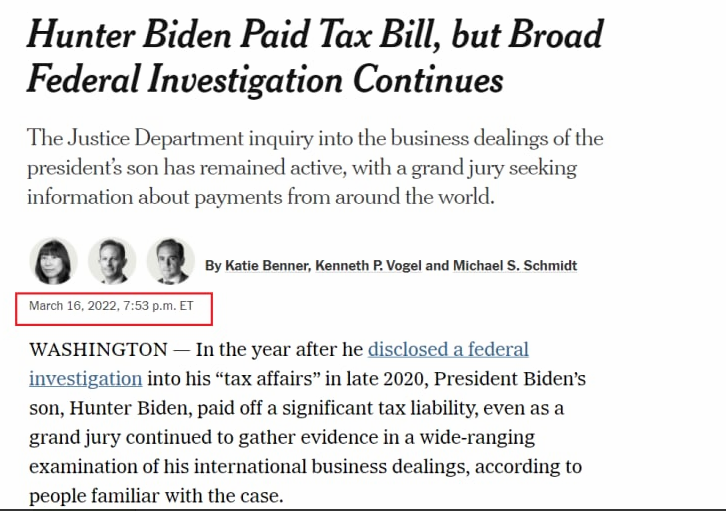Screen dimensions: 726x511
Task: Click the word "By" in the byline
Action: point(213,266)
